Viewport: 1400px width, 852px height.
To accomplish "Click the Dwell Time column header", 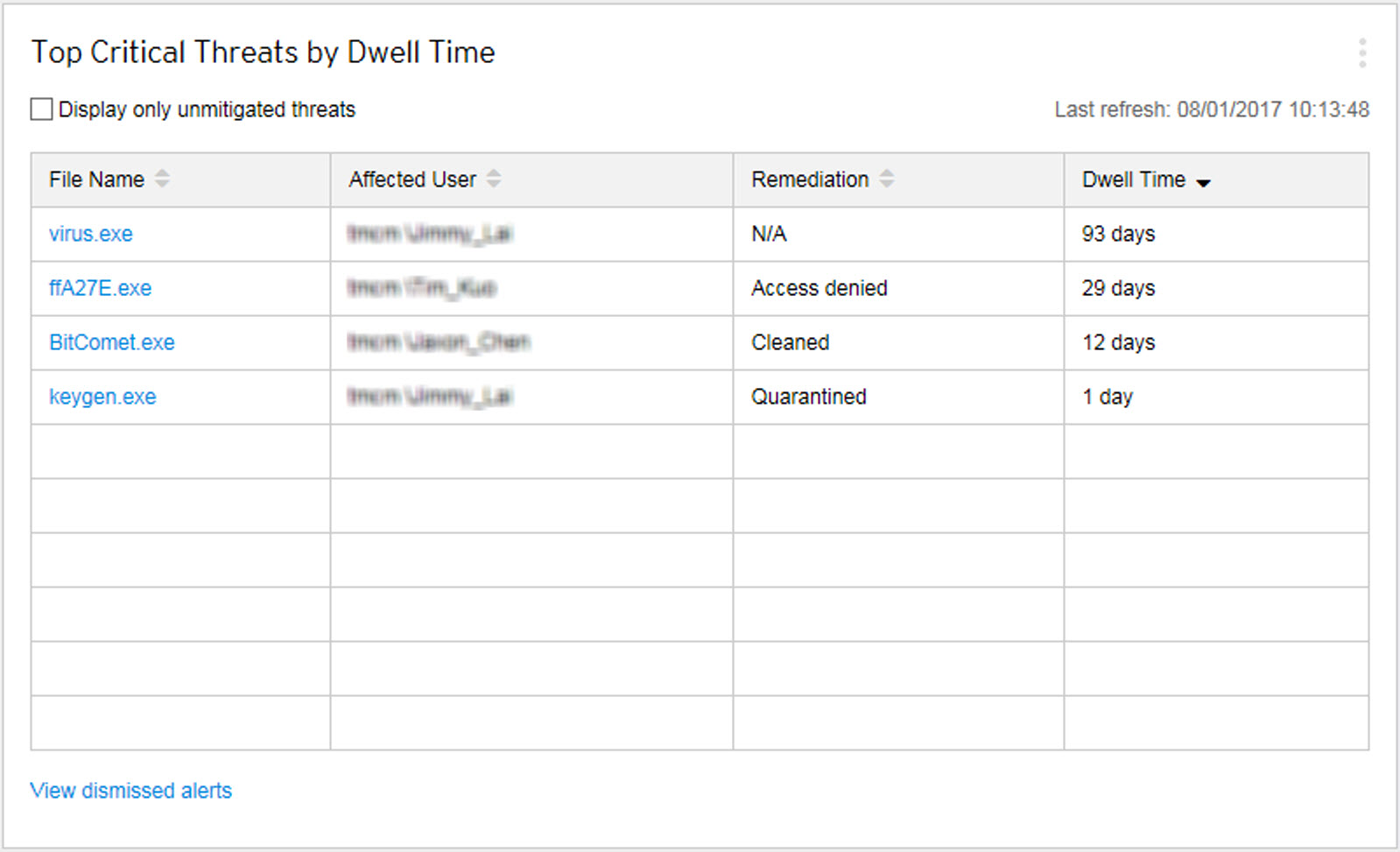I will click(x=1133, y=180).
